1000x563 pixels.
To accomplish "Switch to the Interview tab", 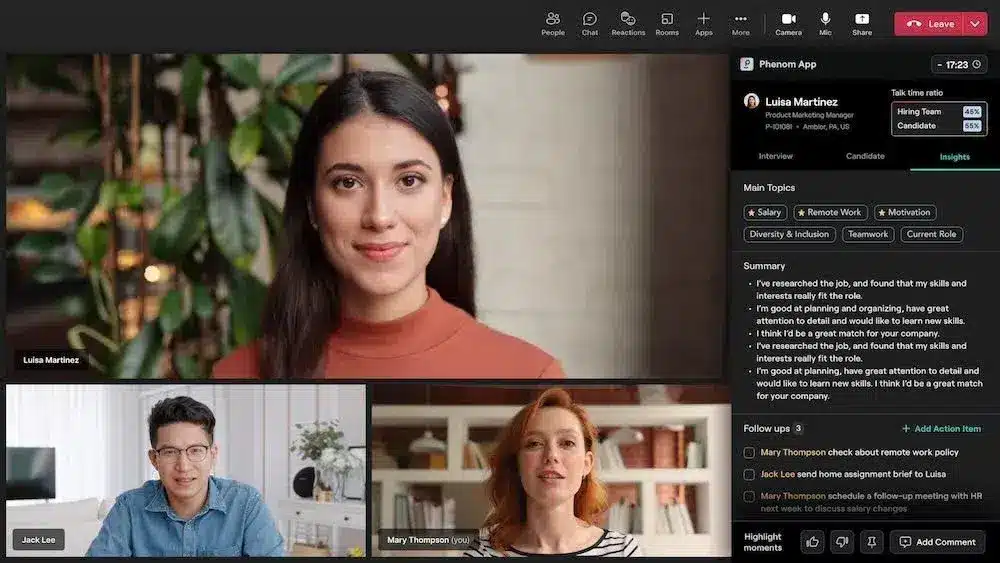I will pos(776,156).
